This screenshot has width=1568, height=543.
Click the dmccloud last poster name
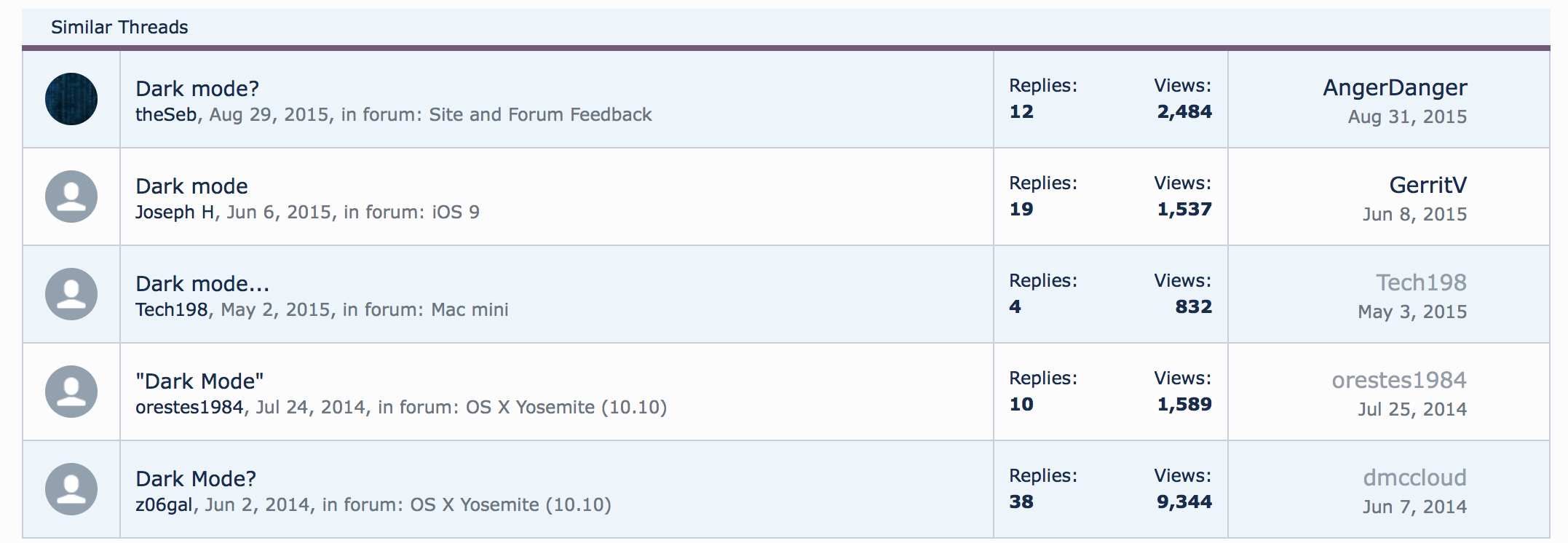click(1414, 477)
